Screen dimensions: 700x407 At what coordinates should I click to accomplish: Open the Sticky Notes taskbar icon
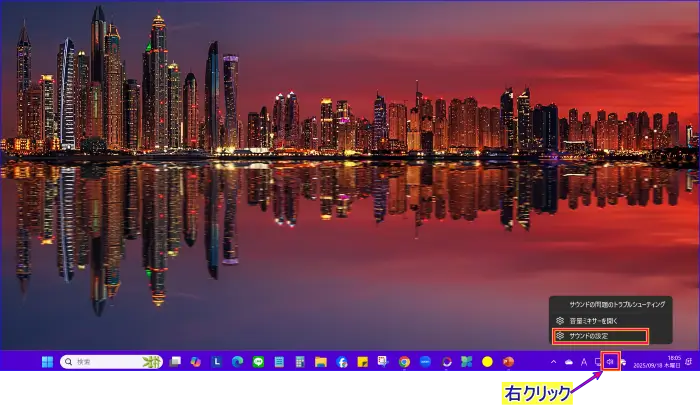point(363,362)
